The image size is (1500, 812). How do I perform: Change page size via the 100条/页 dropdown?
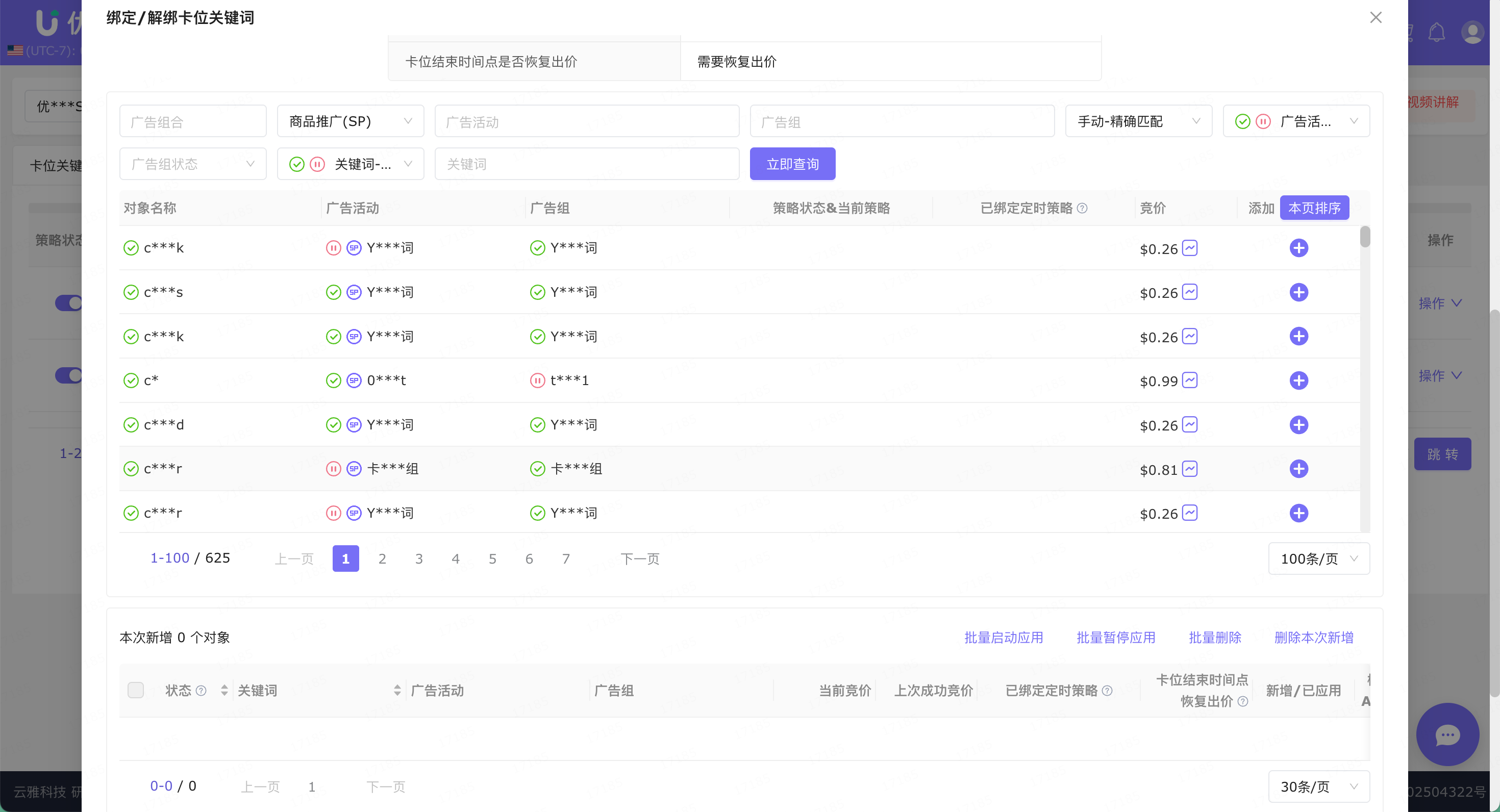(1319, 558)
